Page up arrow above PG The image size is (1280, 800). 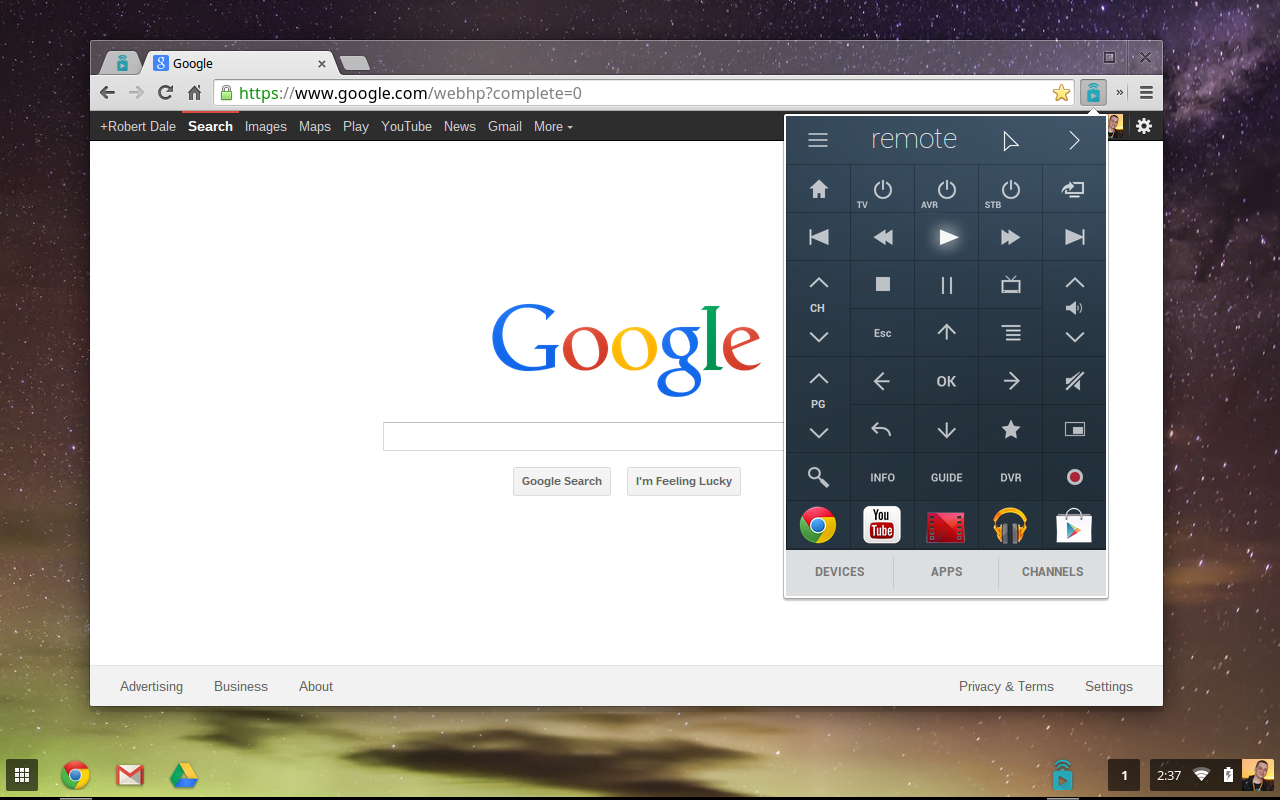coord(818,379)
